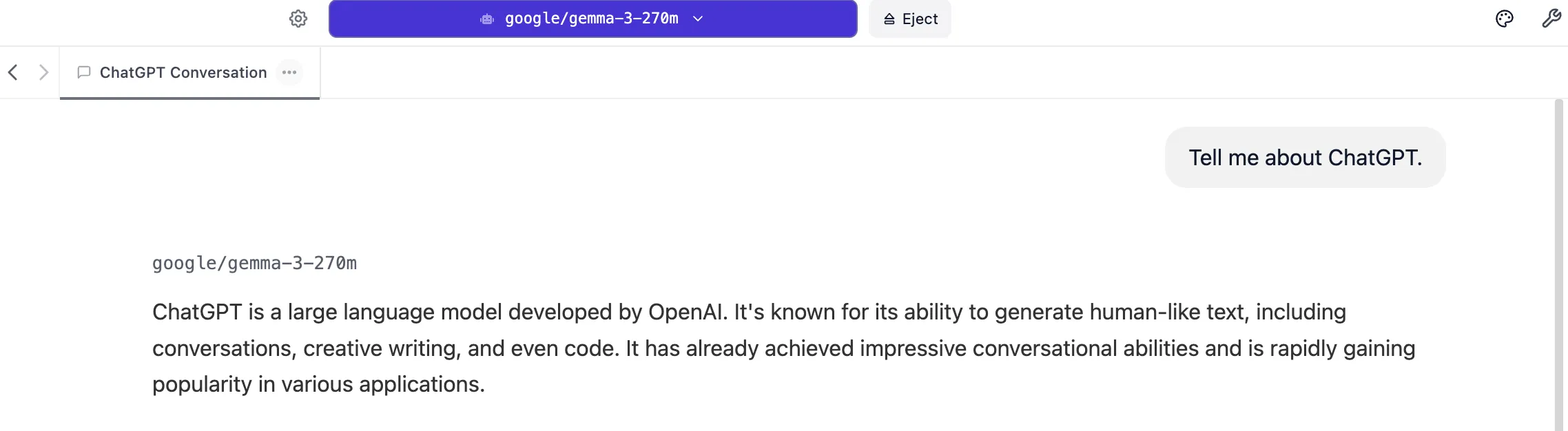Click the "Tell me about ChatGPT." message bubble

[x=1305, y=158]
